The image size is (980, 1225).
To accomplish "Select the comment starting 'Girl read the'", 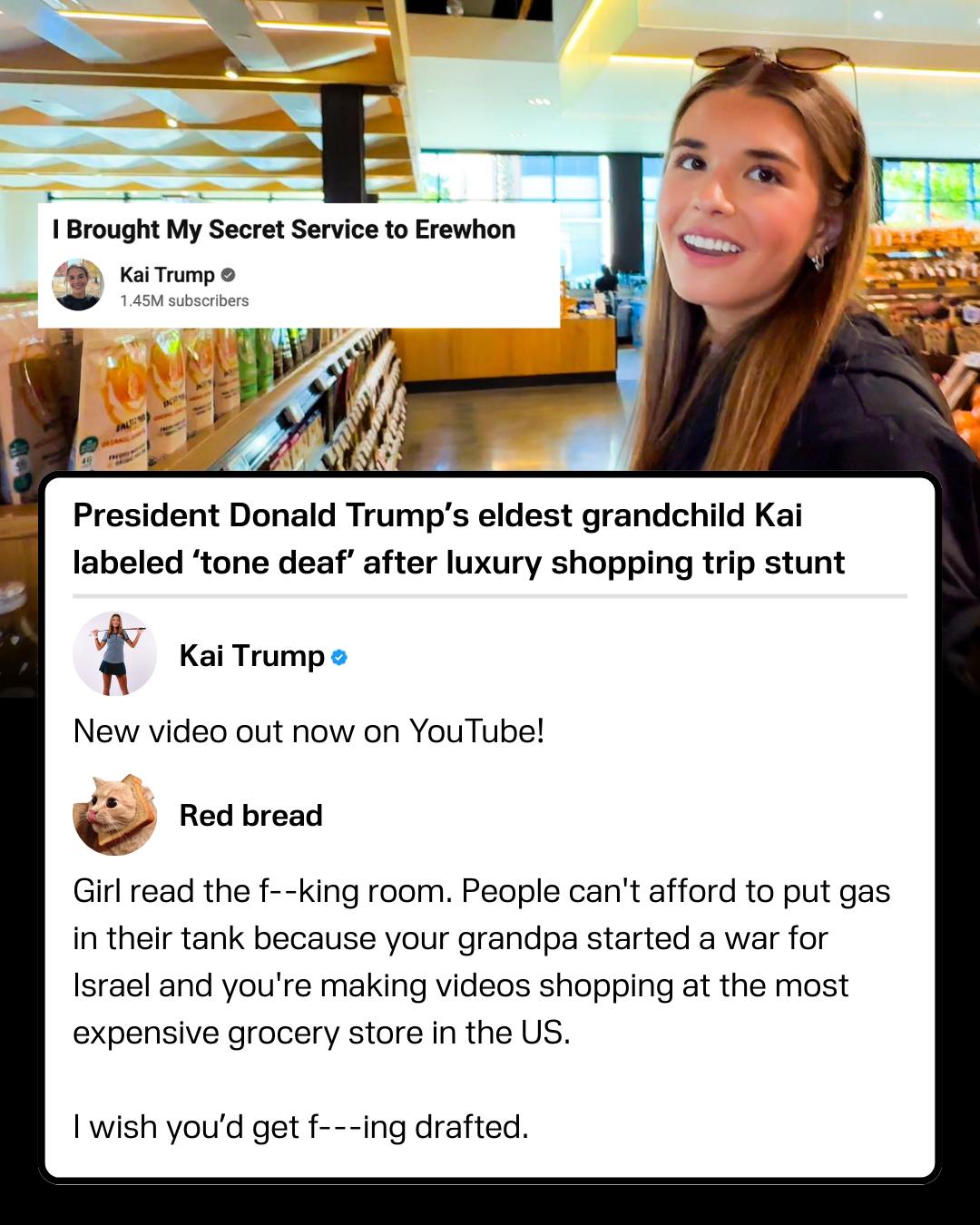I will 482,962.
